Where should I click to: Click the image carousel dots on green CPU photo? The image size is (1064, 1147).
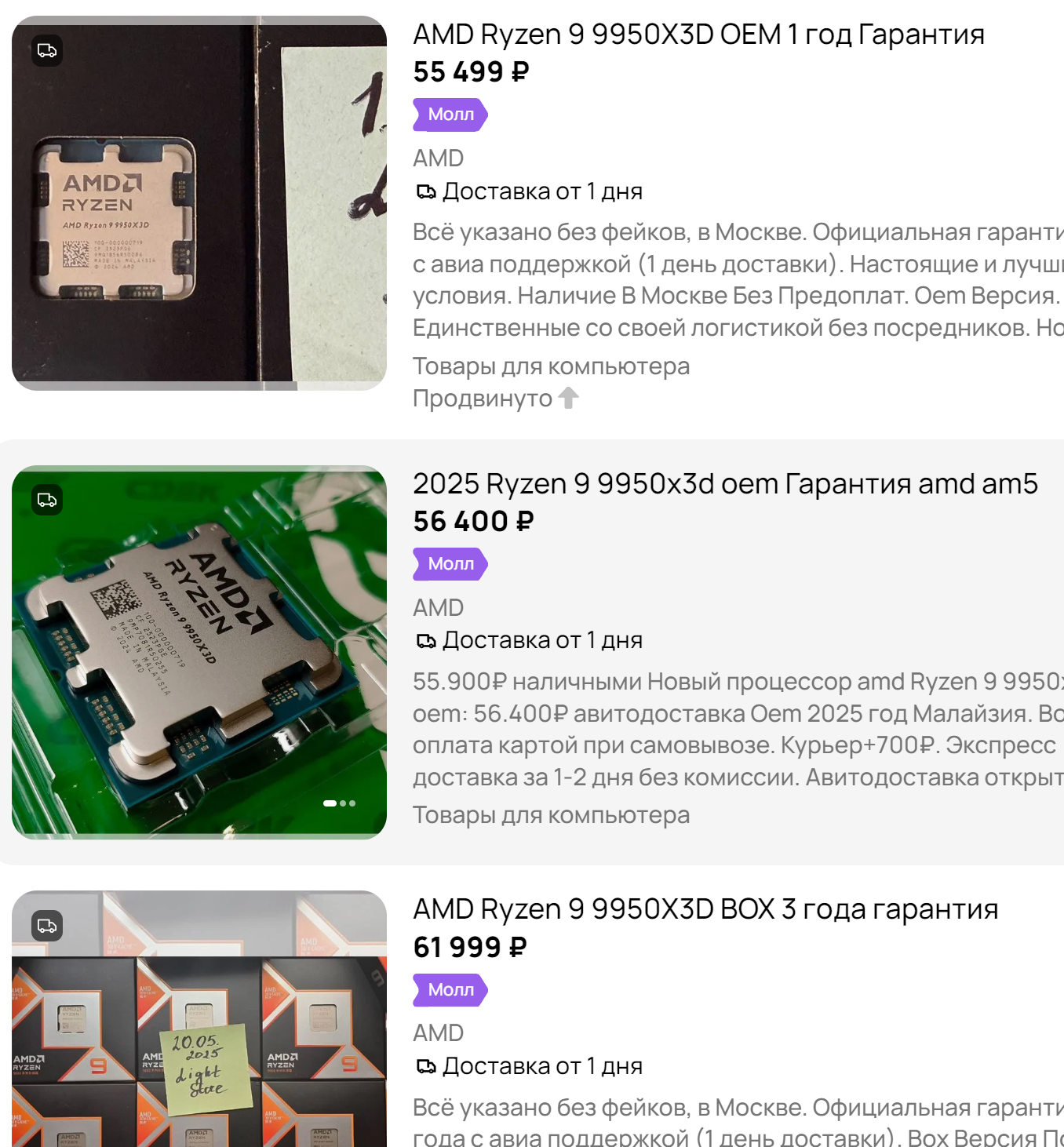pyautogui.click(x=340, y=803)
